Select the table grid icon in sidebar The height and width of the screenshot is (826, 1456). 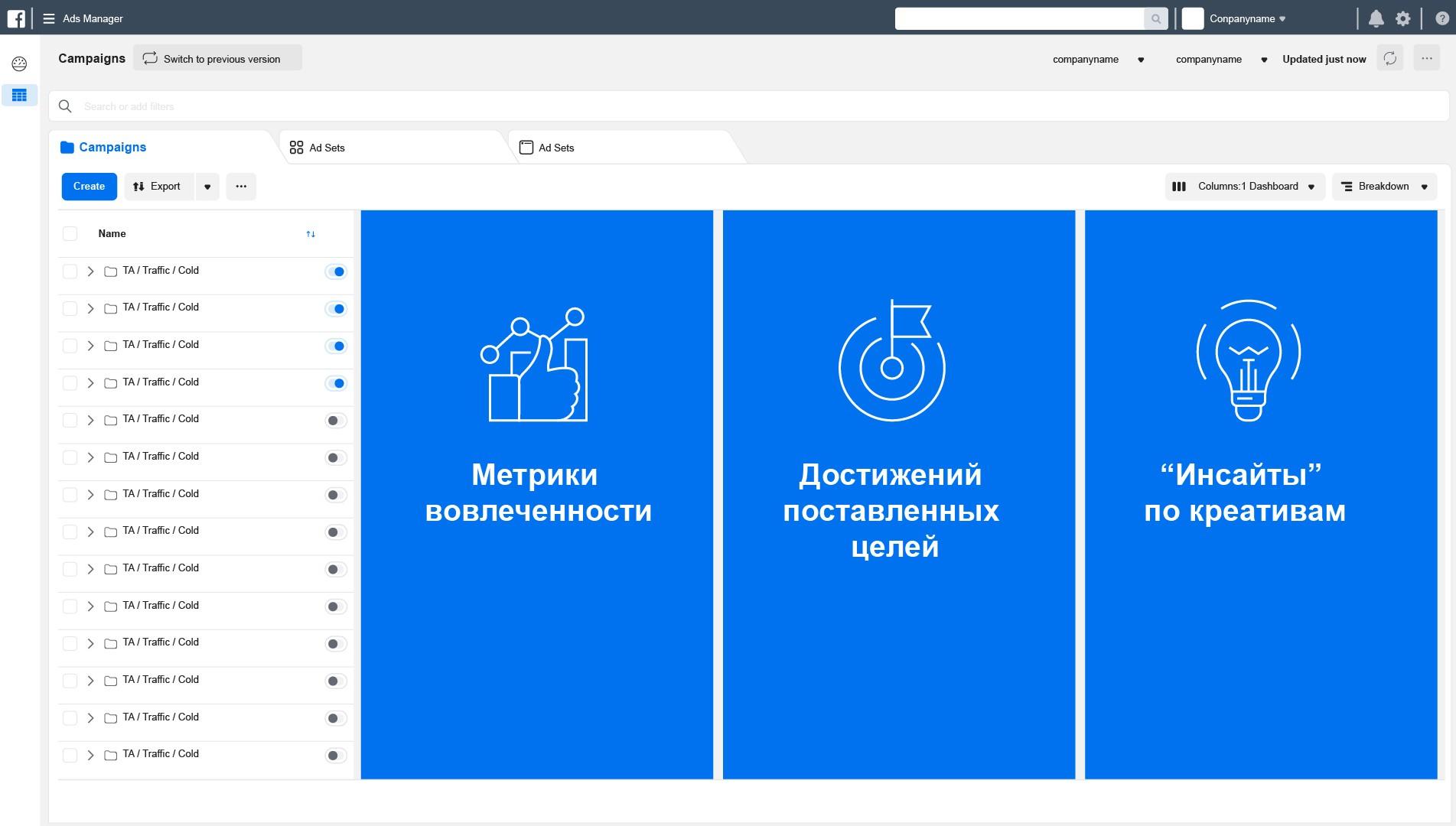click(x=19, y=96)
